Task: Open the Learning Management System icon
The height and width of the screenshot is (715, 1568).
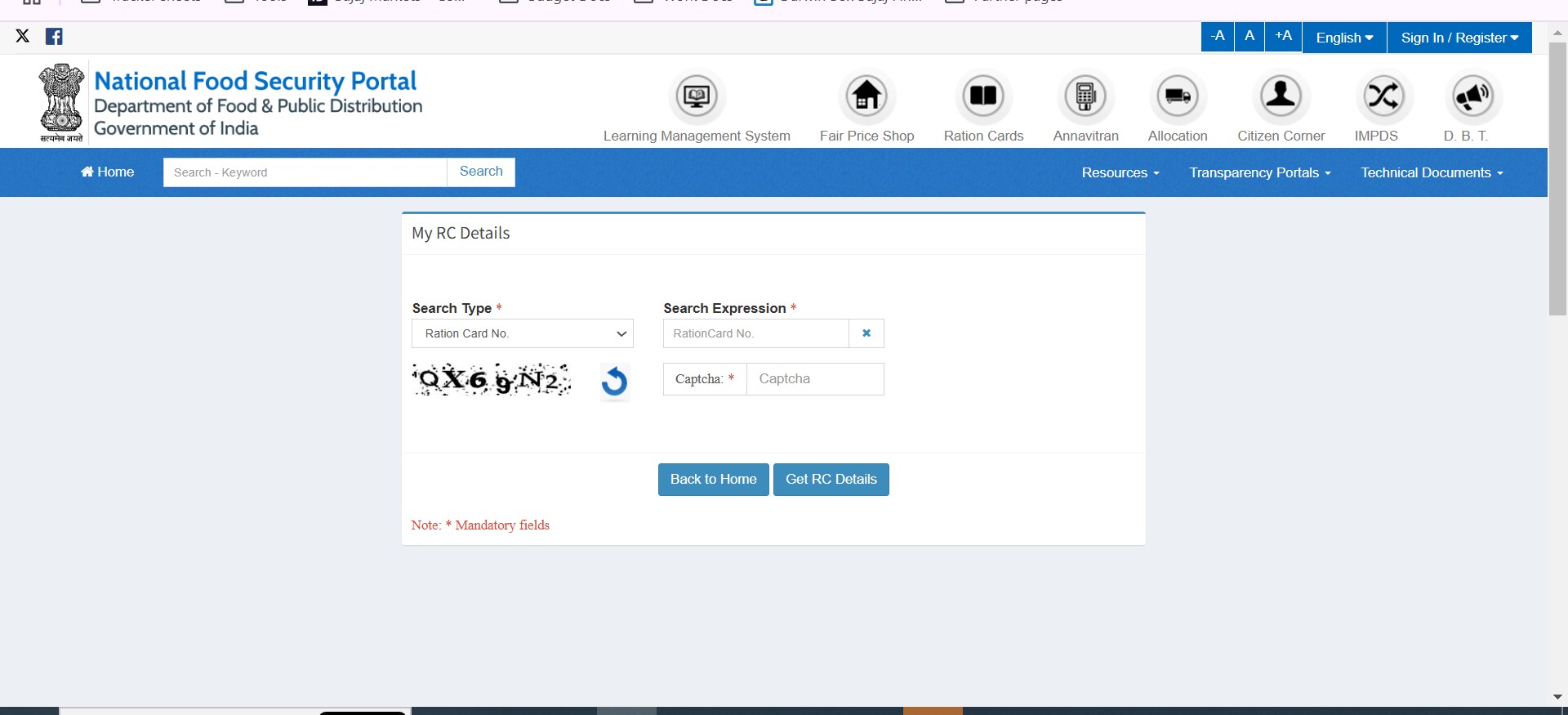Action: point(697,96)
